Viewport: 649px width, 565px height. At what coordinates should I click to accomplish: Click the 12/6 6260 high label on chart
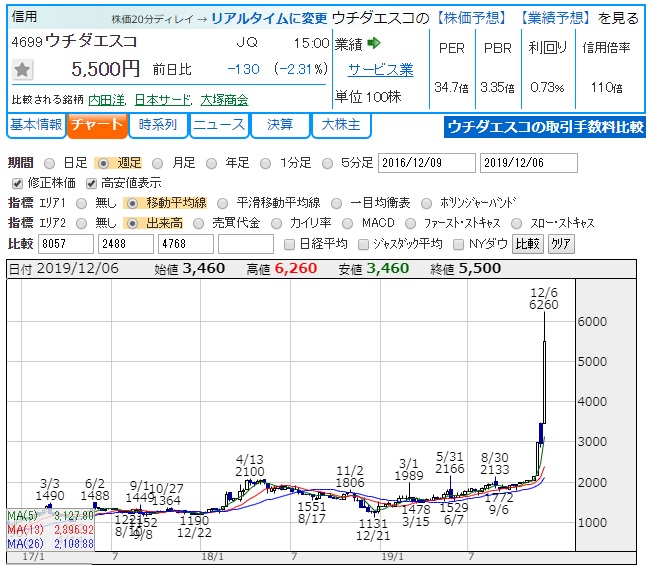click(x=544, y=298)
